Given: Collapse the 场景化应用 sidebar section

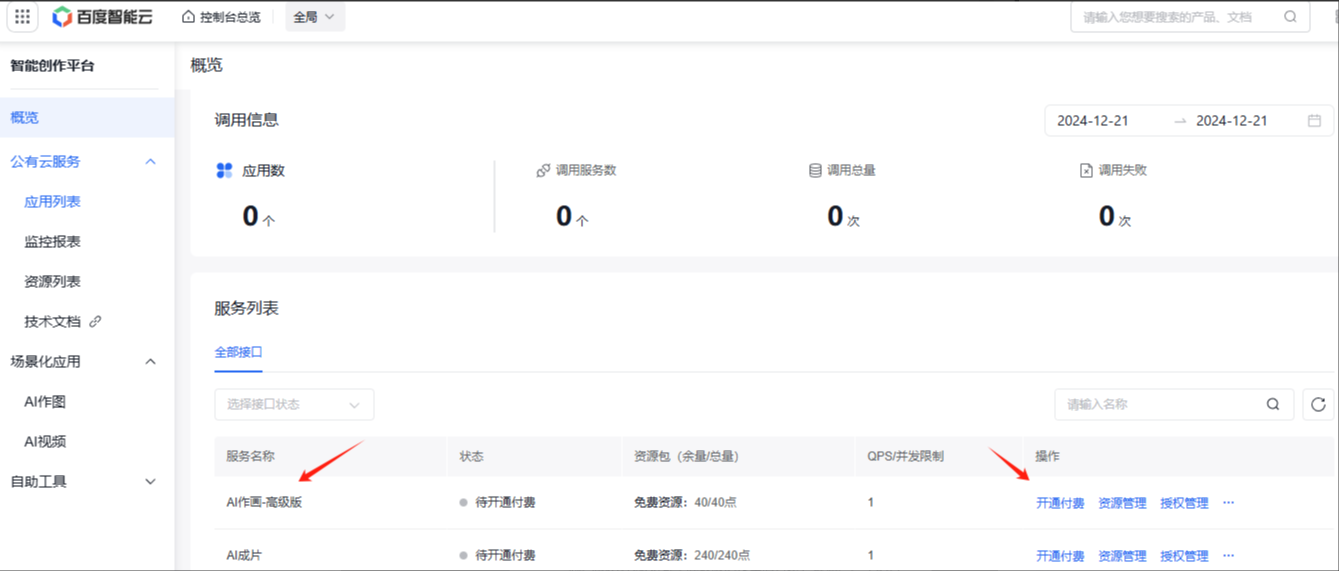Looking at the screenshot, I should point(151,362).
